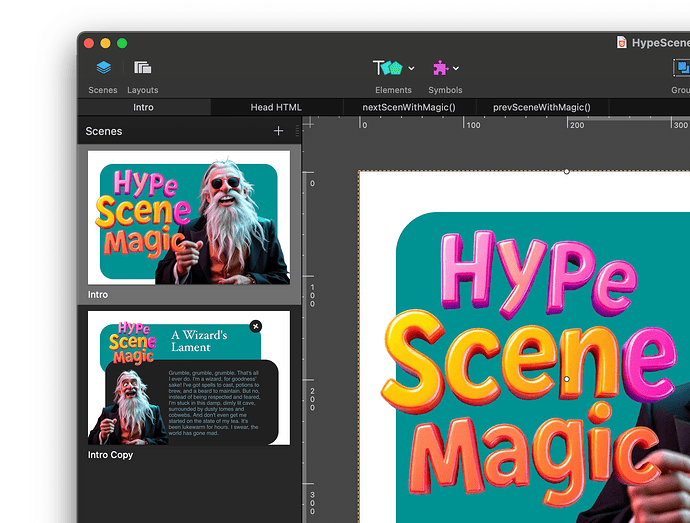The width and height of the screenshot is (690, 523).
Task: Click the Elements toolbar label
Action: pyautogui.click(x=393, y=90)
